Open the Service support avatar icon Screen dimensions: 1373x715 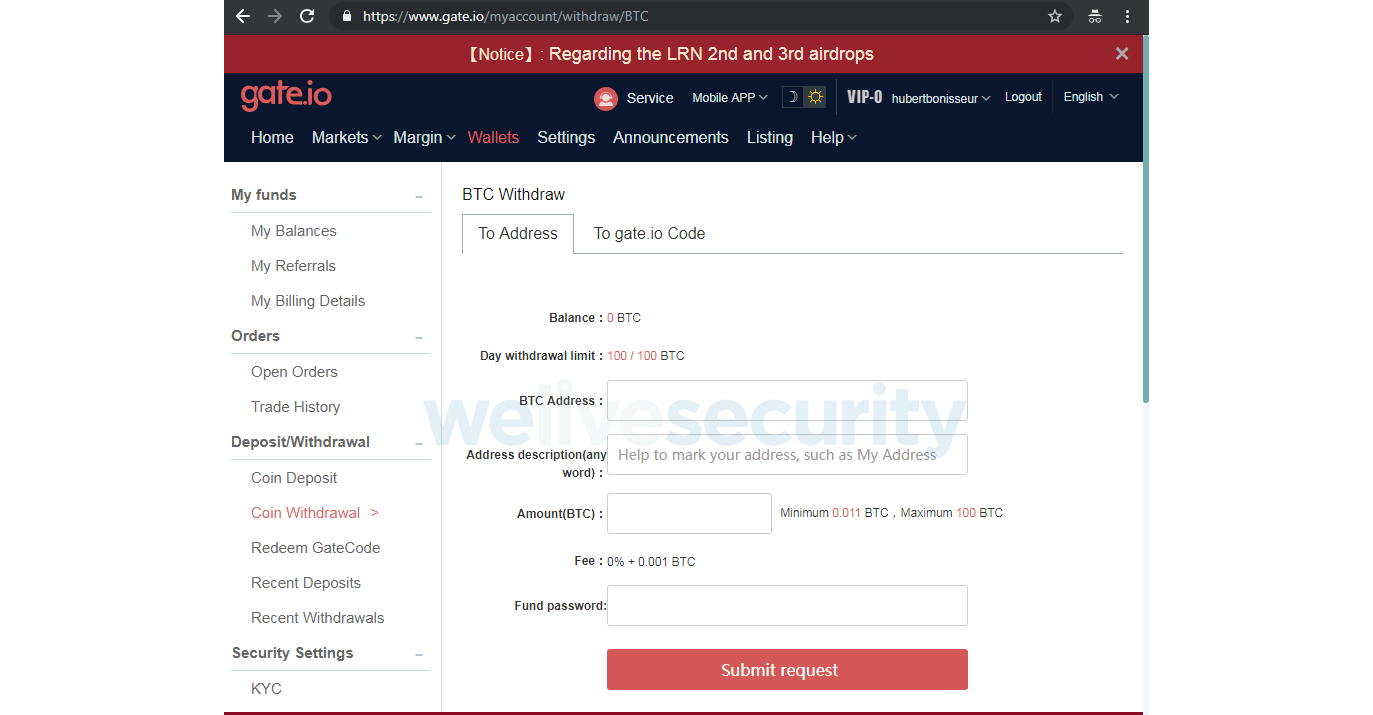(x=605, y=98)
